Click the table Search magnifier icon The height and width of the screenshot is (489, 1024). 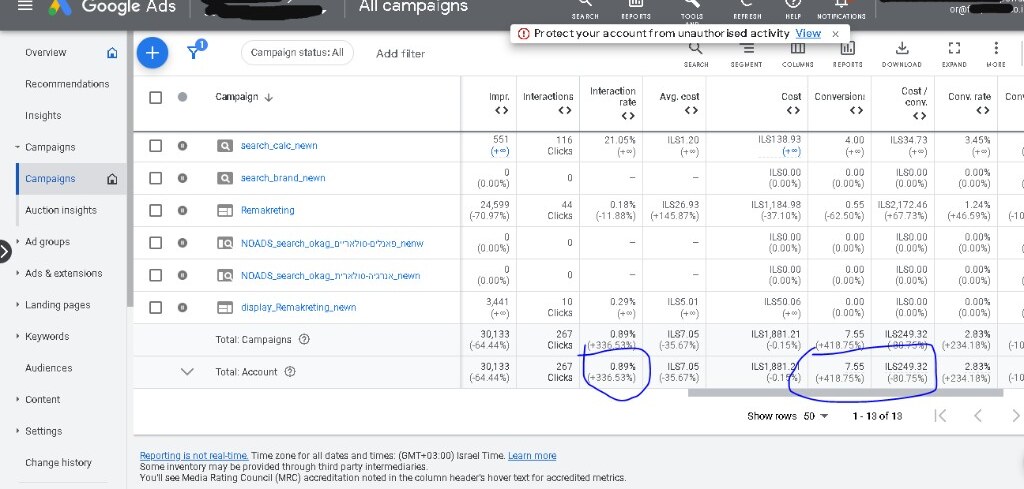pyautogui.click(x=696, y=48)
